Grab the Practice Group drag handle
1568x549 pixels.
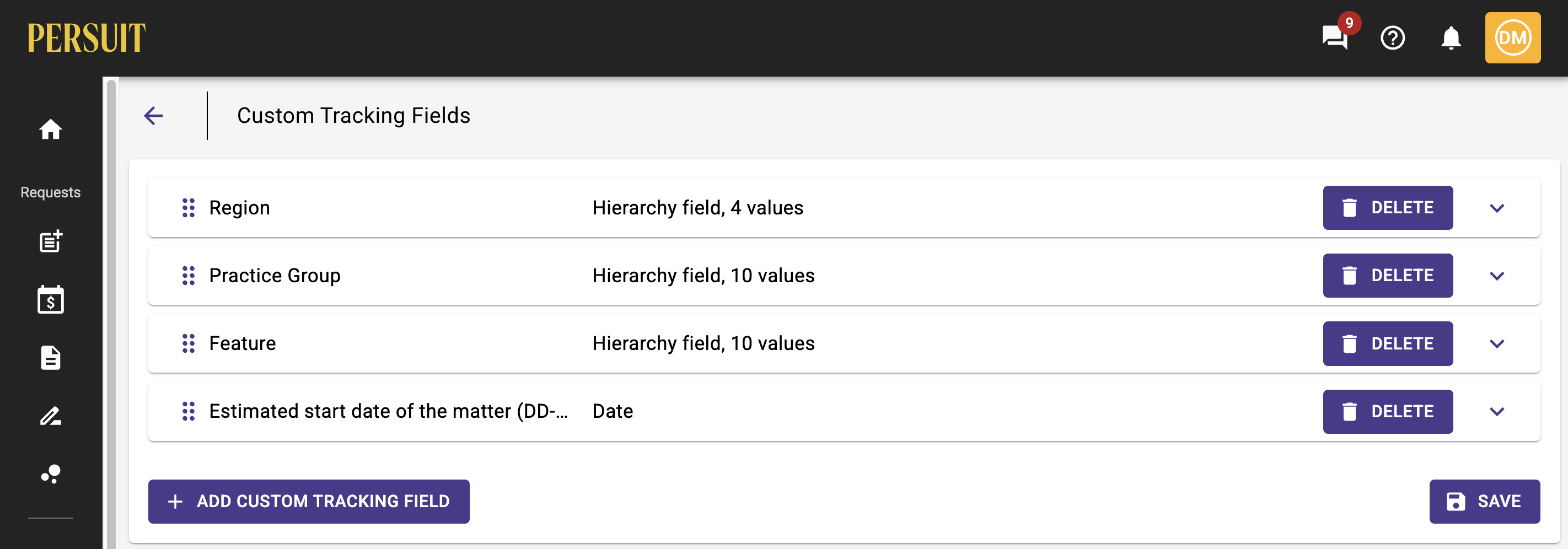pyautogui.click(x=189, y=276)
